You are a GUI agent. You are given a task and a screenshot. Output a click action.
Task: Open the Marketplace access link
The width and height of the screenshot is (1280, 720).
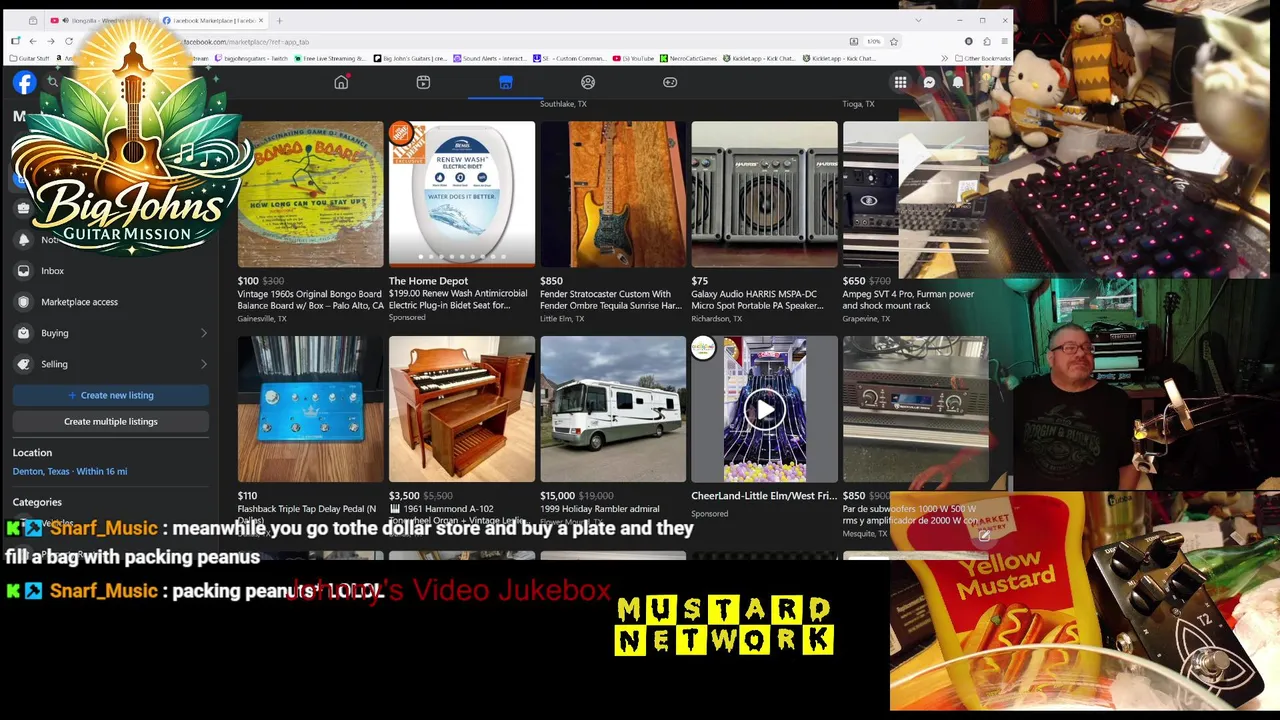click(x=79, y=302)
